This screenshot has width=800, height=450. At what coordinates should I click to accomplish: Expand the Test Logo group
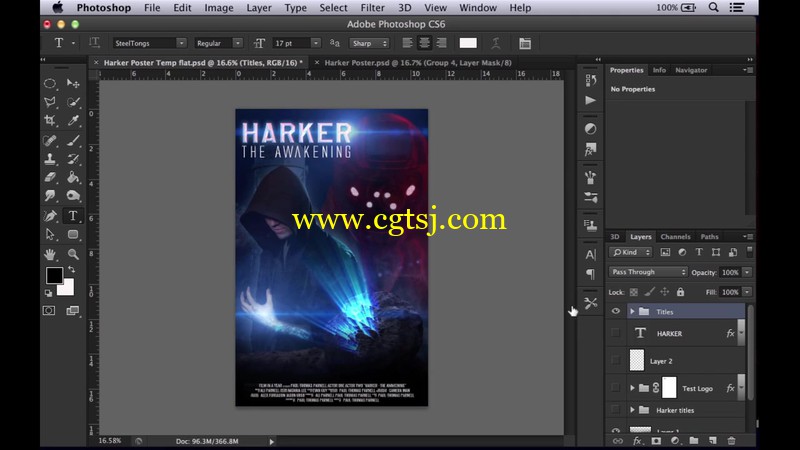(x=632, y=388)
